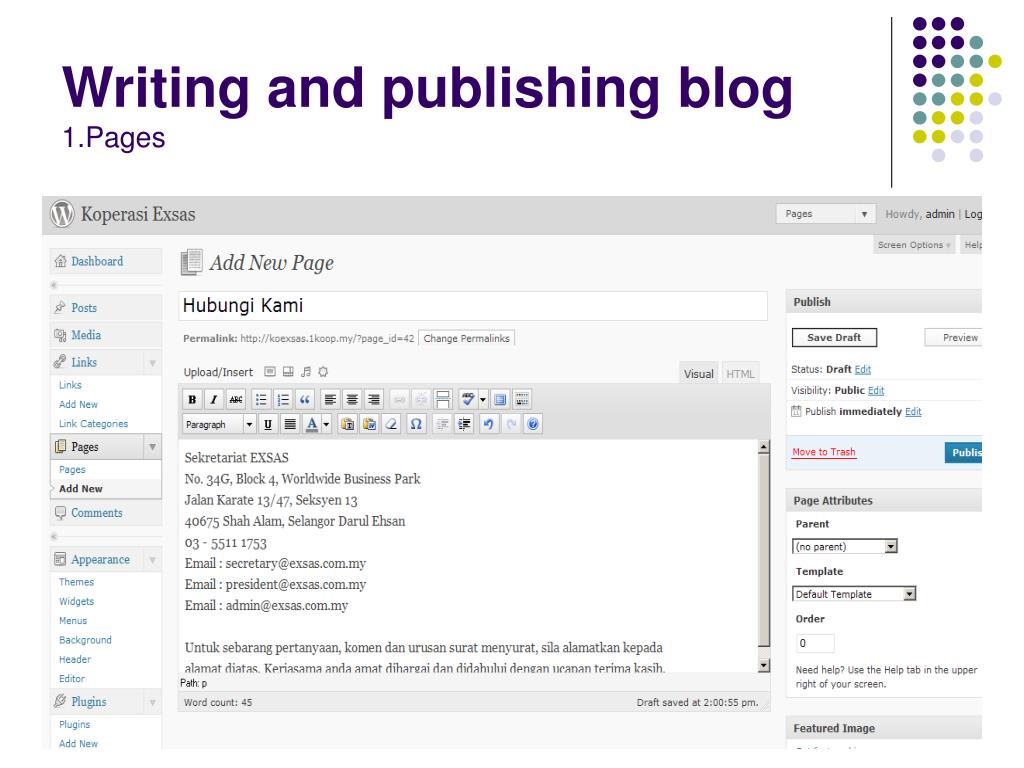Apply blockquote formatting

click(x=305, y=399)
